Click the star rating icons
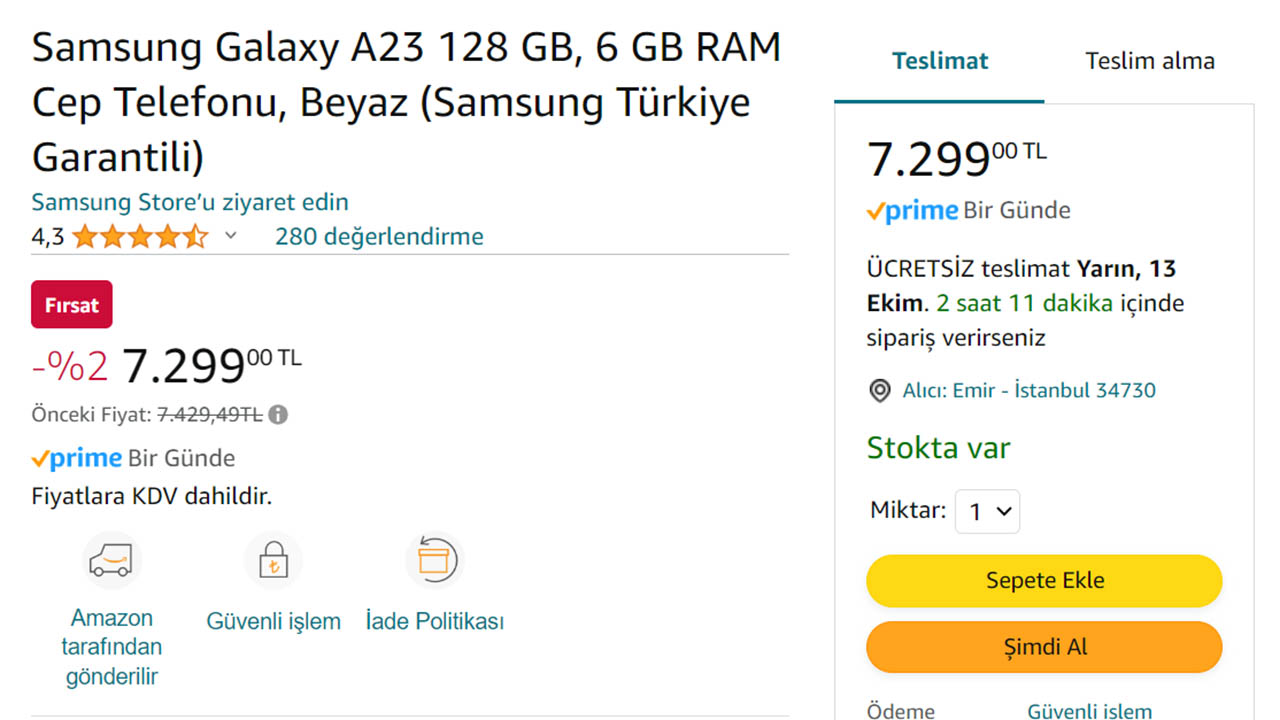 pos(140,236)
